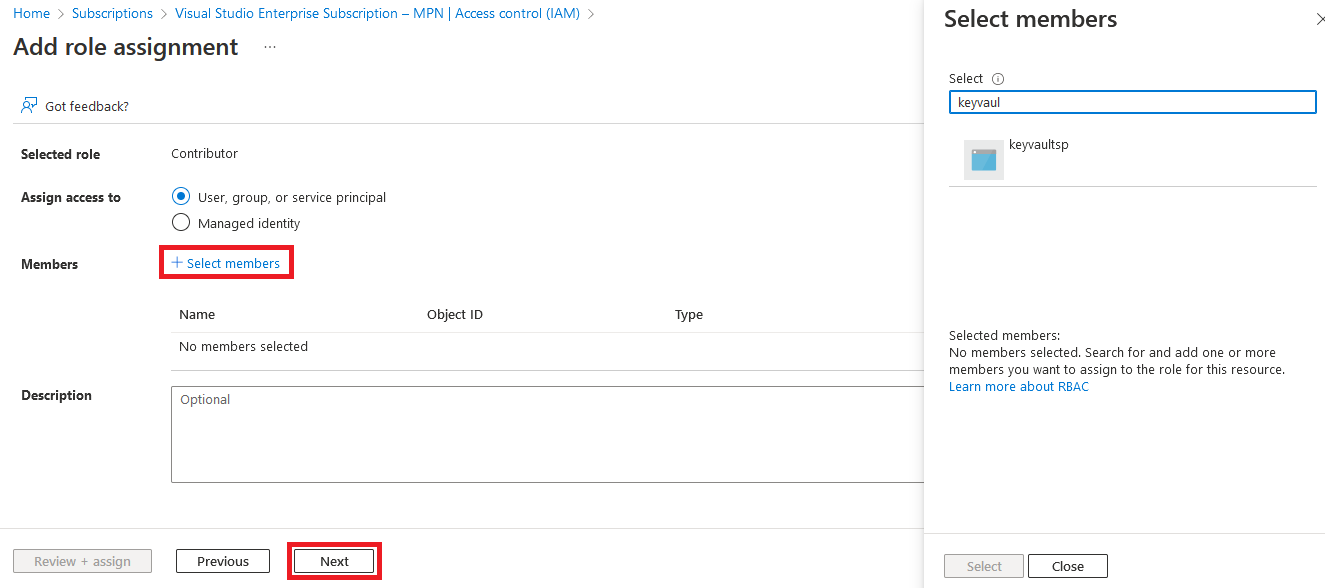Click the No members selected row
The height and width of the screenshot is (588, 1325).
coord(548,347)
